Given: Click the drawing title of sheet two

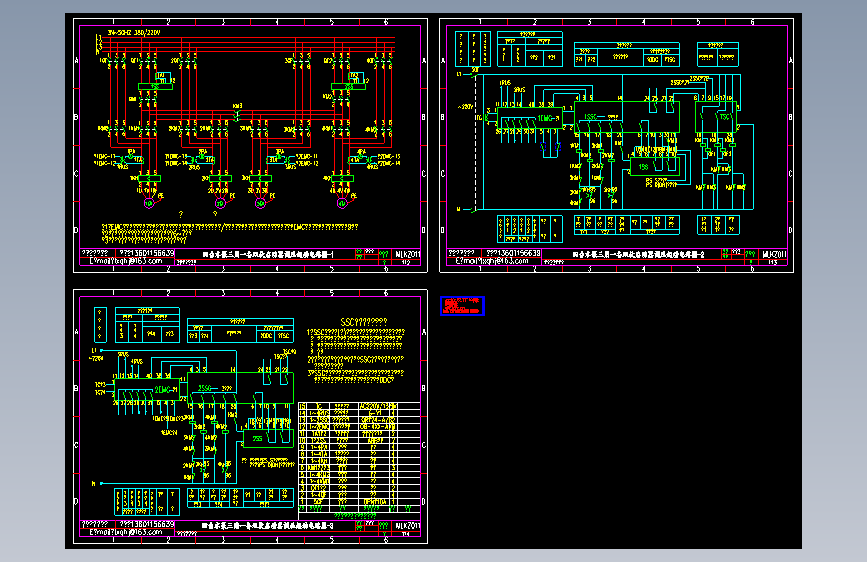Looking at the screenshot, I should coord(638,254).
